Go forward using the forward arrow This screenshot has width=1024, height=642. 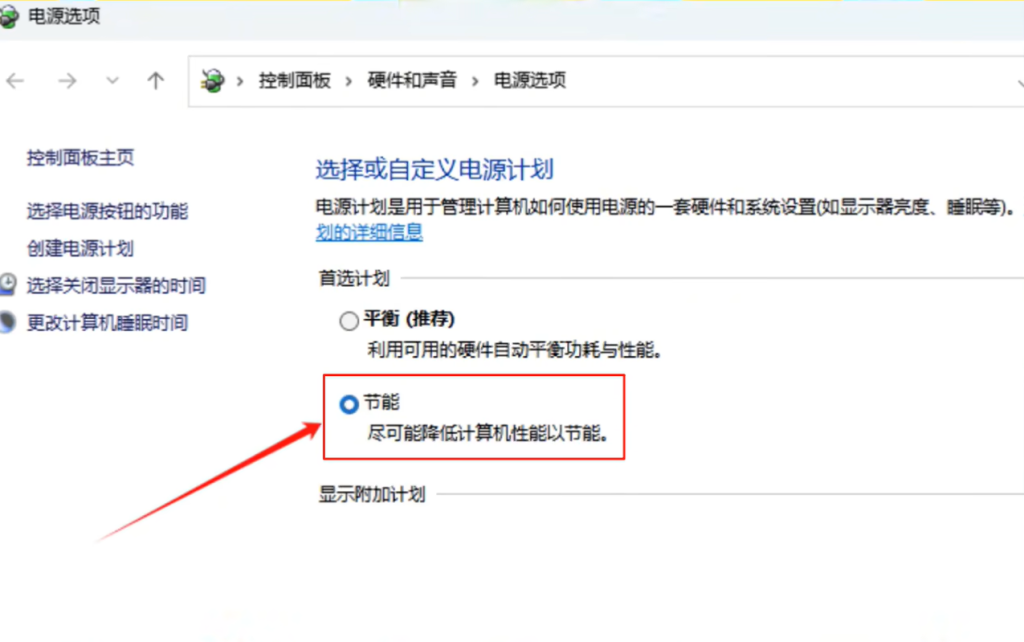click(67, 81)
